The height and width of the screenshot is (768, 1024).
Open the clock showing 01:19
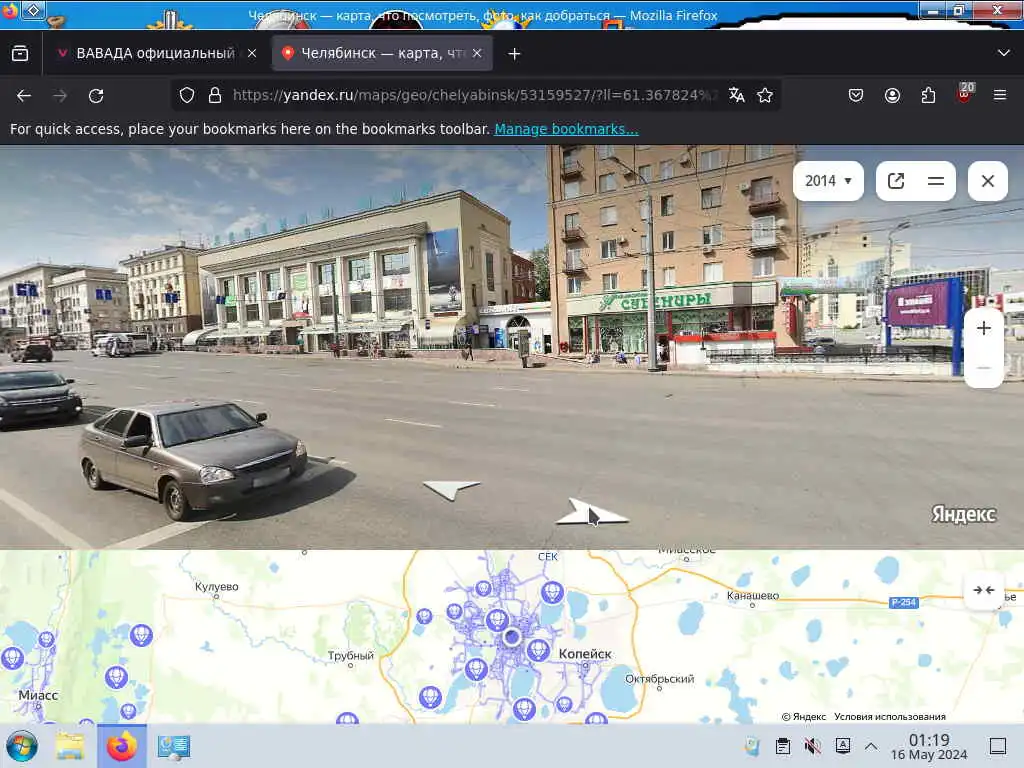click(929, 746)
